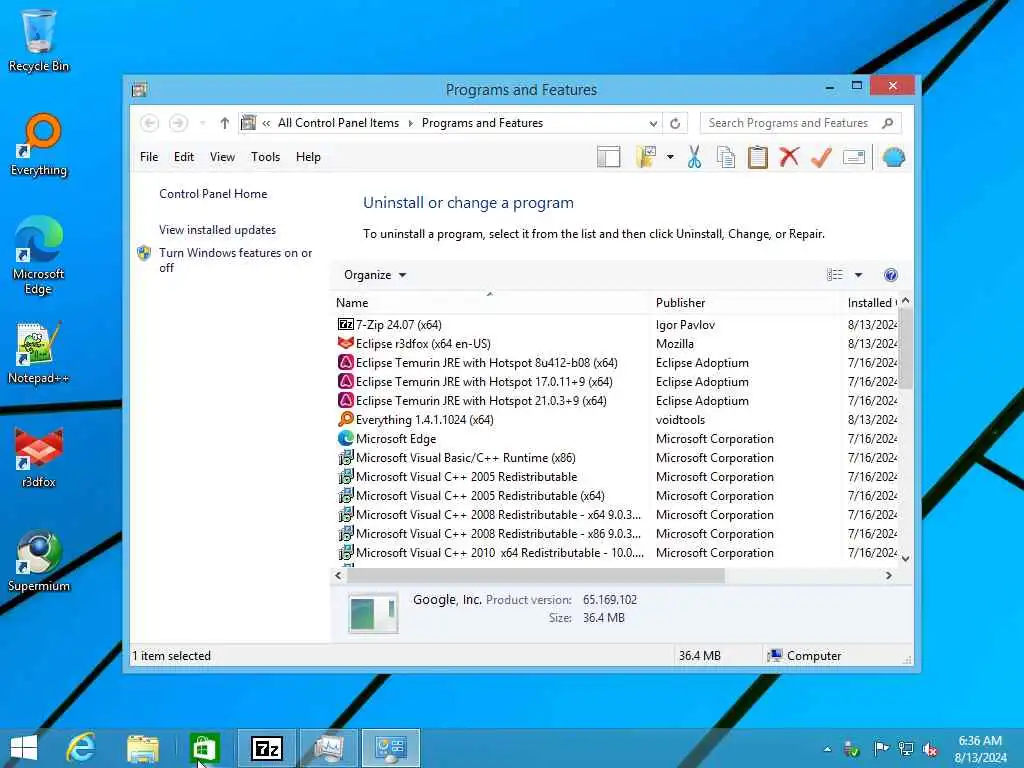Click the orange checkmark Properties icon

pyautogui.click(x=822, y=157)
